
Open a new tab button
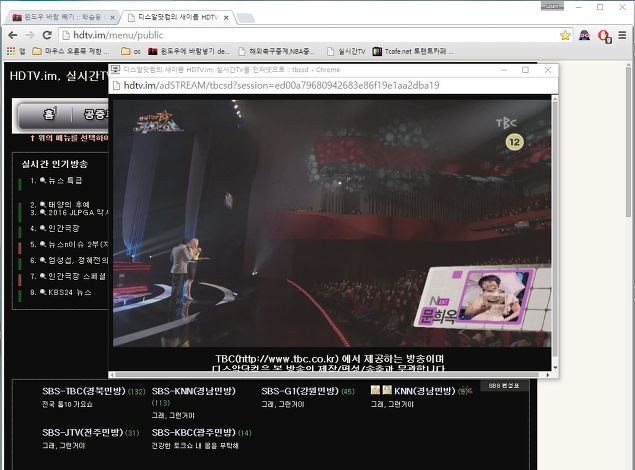(x=245, y=17)
